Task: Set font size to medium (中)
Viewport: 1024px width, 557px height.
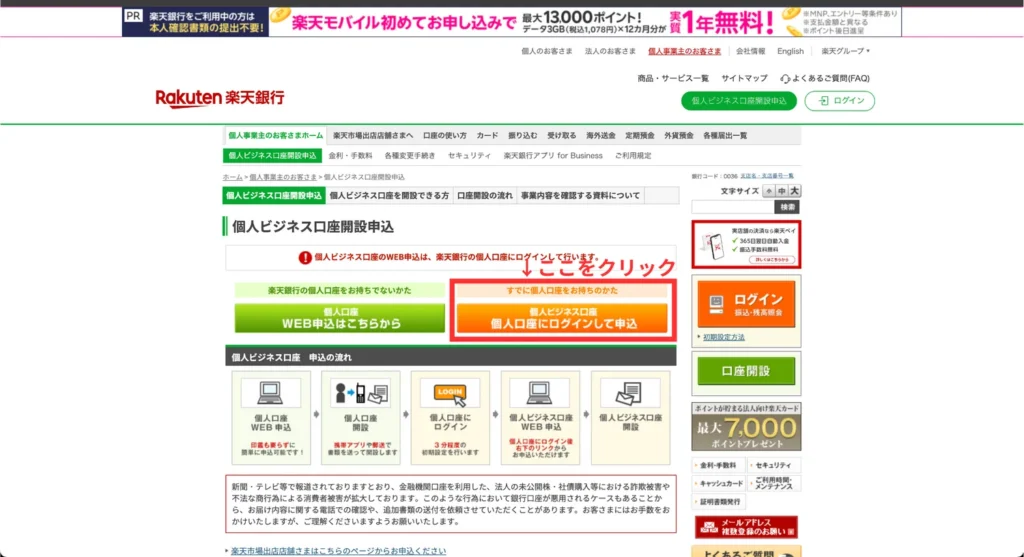Action: click(782, 191)
